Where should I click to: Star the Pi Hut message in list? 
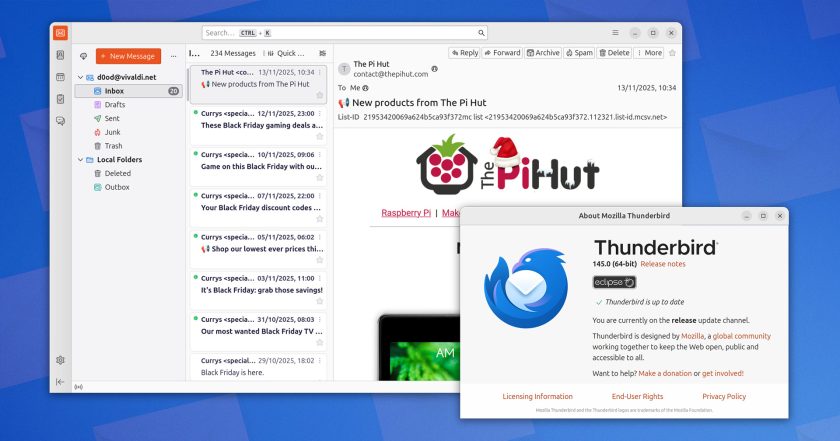pyautogui.click(x=320, y=95)
